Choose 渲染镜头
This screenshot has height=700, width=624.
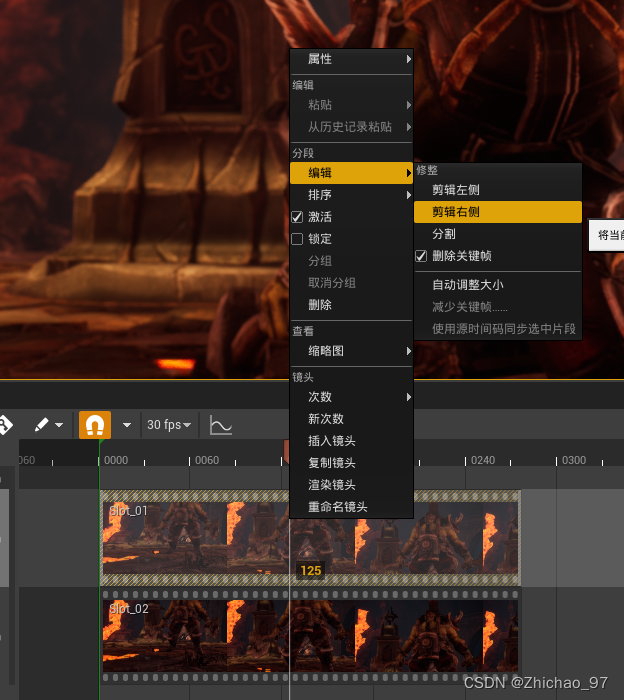click(351, 485)
